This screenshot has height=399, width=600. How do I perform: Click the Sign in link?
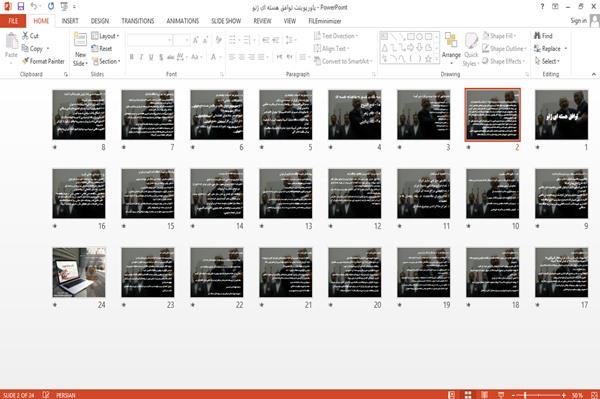(578, 21)
